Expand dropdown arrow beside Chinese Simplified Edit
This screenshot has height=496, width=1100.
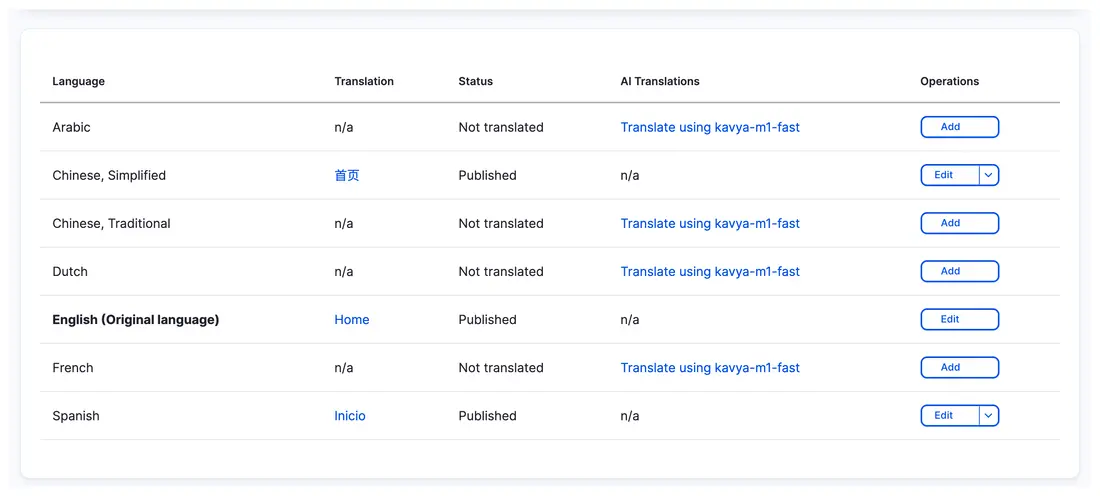pos(989,175)
